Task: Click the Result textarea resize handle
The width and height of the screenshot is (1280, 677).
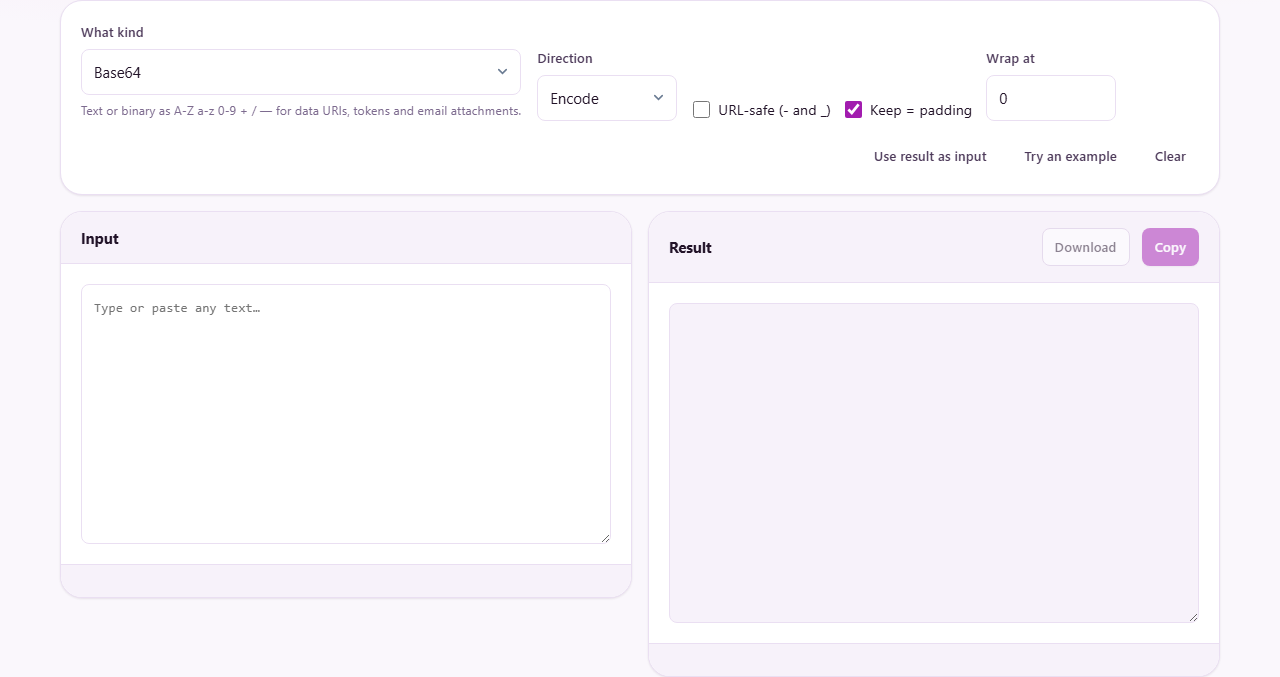Action: pos(1193,617)
